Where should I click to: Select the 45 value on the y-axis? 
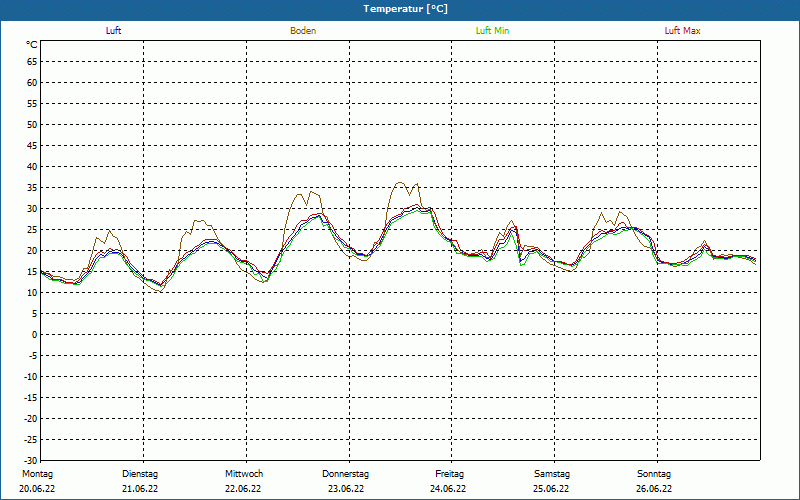point(32,146)
